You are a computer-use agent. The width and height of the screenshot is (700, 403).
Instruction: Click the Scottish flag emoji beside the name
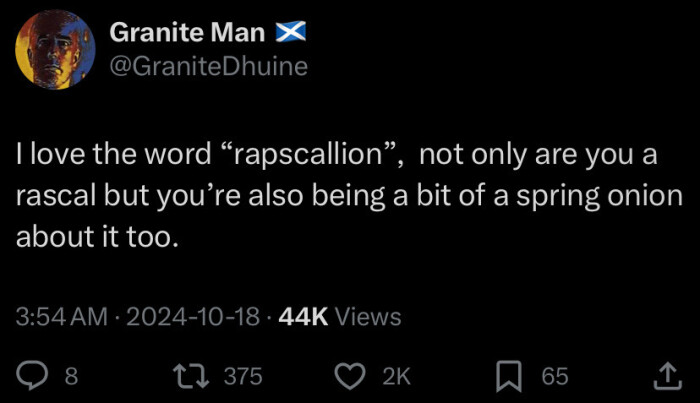coord(290,33)
